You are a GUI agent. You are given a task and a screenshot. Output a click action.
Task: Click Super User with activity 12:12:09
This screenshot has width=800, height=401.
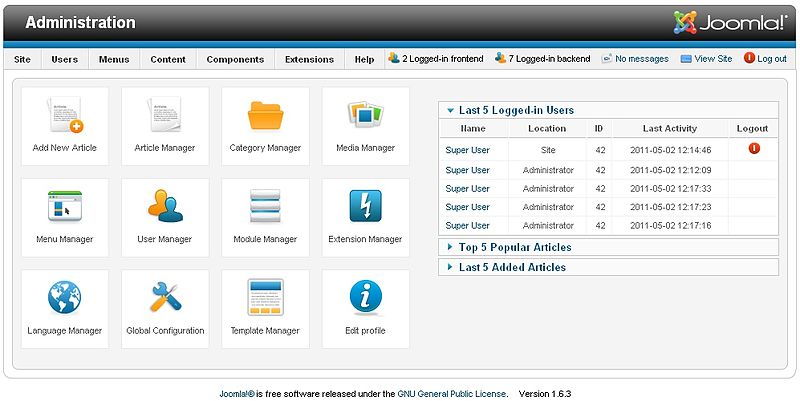click(467, 170)
